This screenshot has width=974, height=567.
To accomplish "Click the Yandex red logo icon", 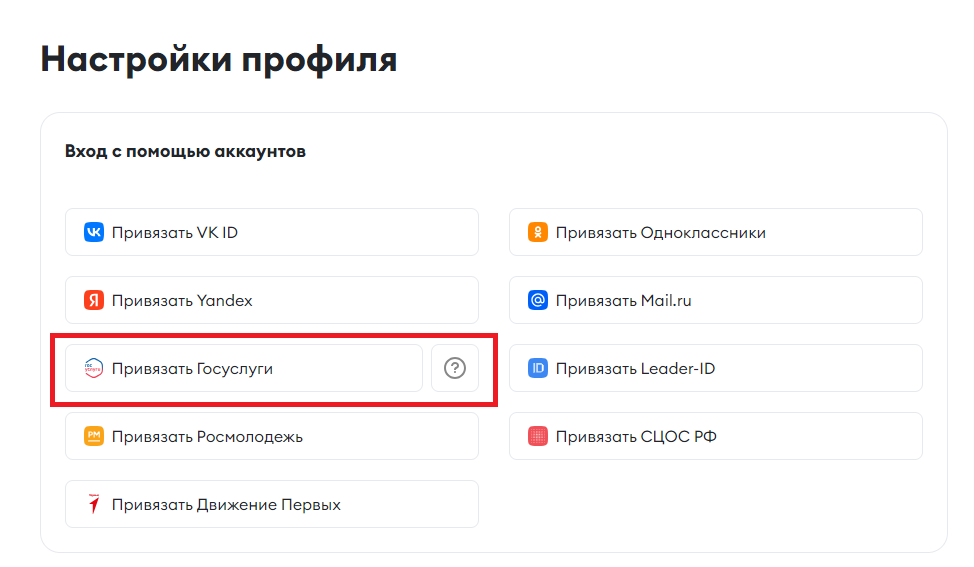I will 94,301.
